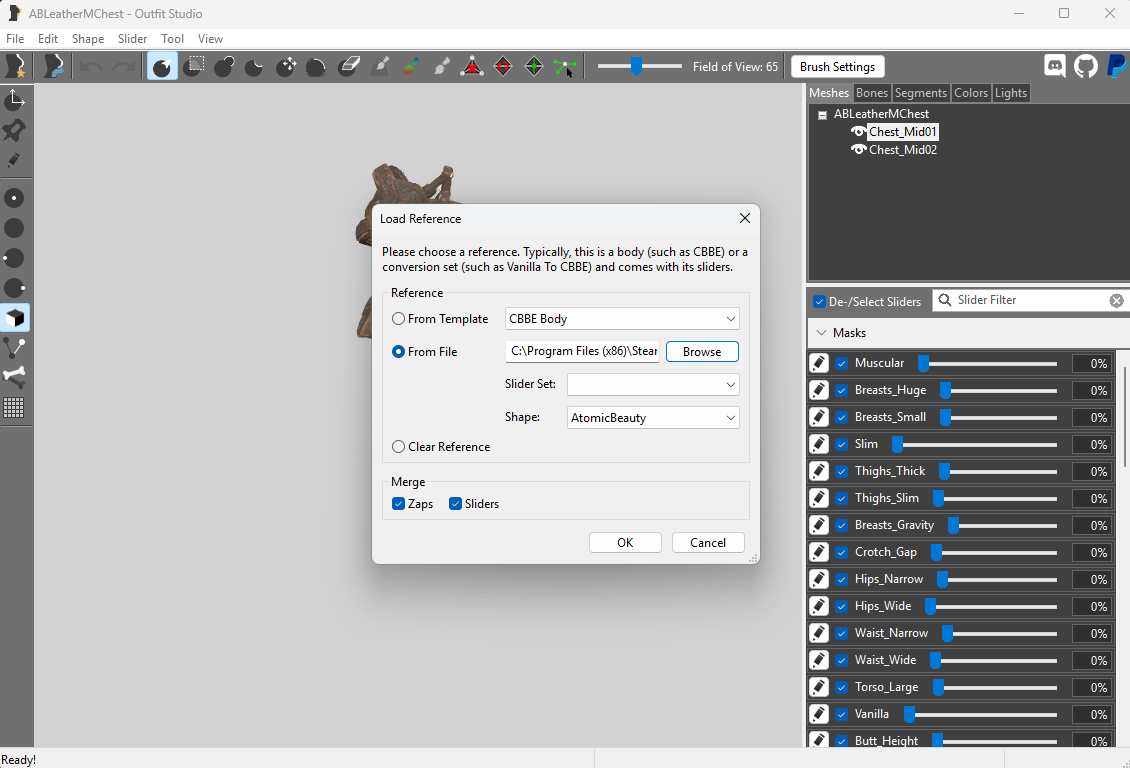The width and height of the screenshot is (1130, 768).
Task: Select the Deflate brush tool
Action: 254,66
